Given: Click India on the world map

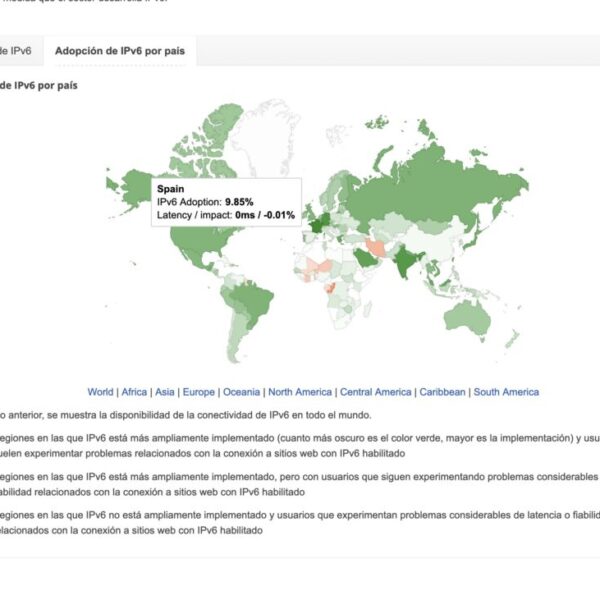Looking at the screenshot, I should [x=406, y=260].
